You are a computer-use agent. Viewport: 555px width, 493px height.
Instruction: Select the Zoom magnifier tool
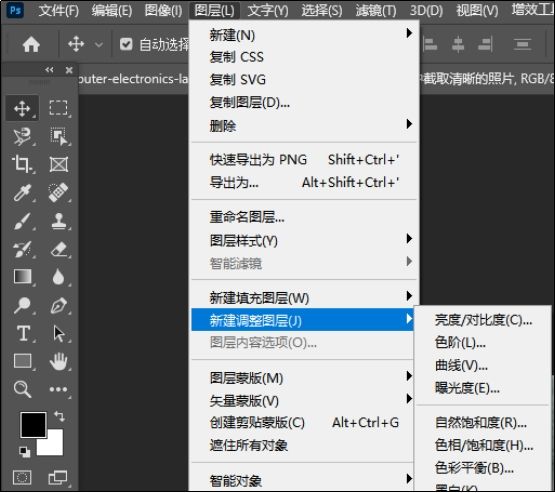point(22,389)
